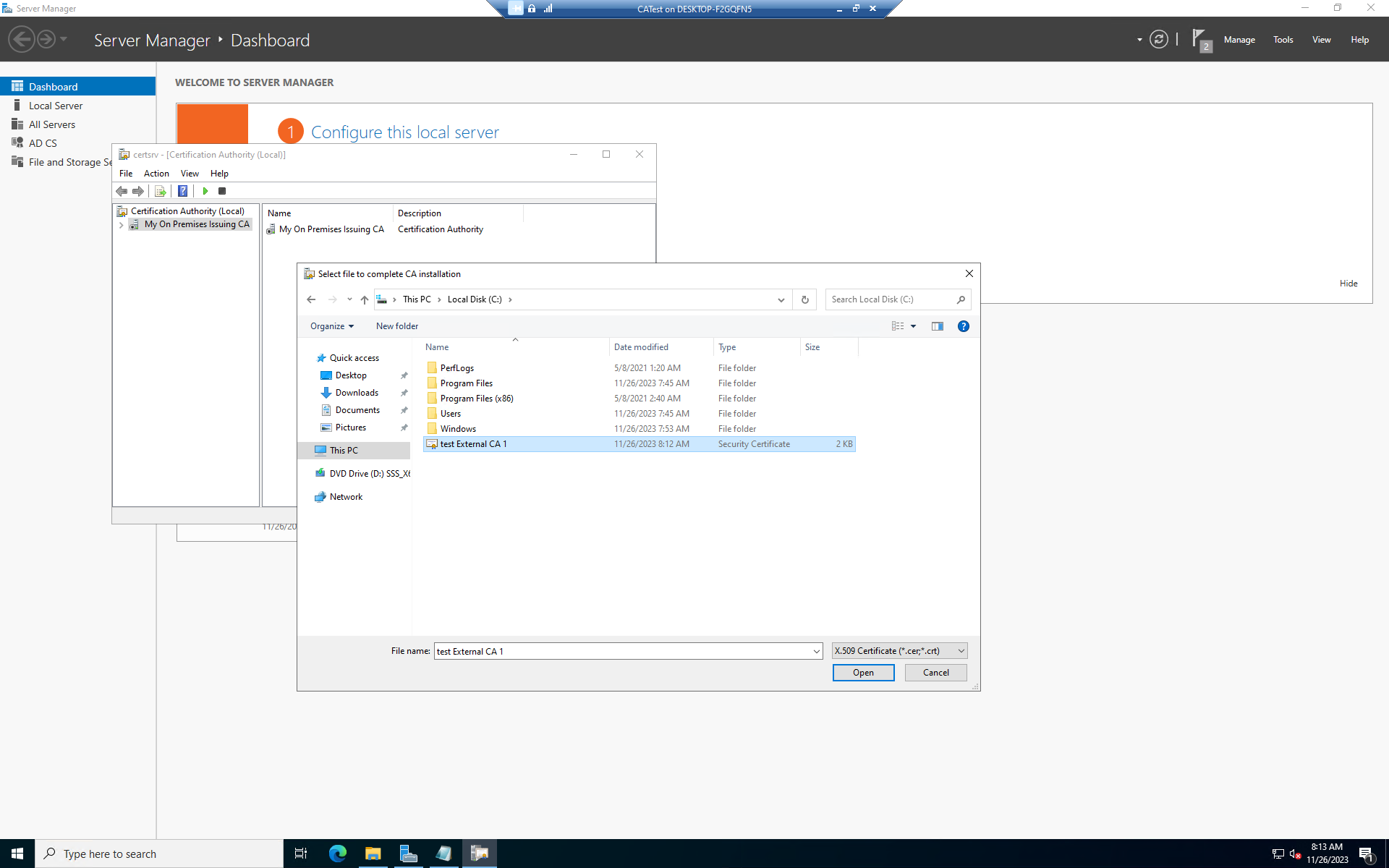
Task: Select Network in navigation pane
Action: coord(346,497)
